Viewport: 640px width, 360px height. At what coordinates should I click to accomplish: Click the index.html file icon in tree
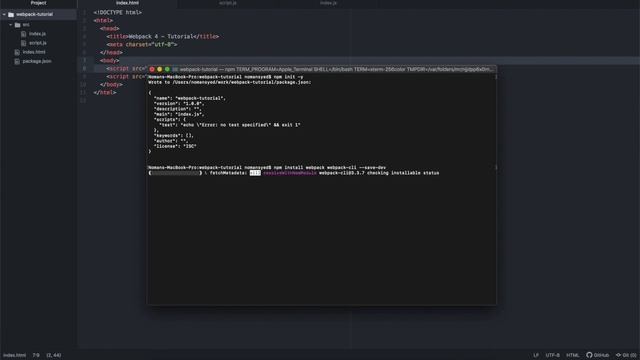tap(17, 52)
